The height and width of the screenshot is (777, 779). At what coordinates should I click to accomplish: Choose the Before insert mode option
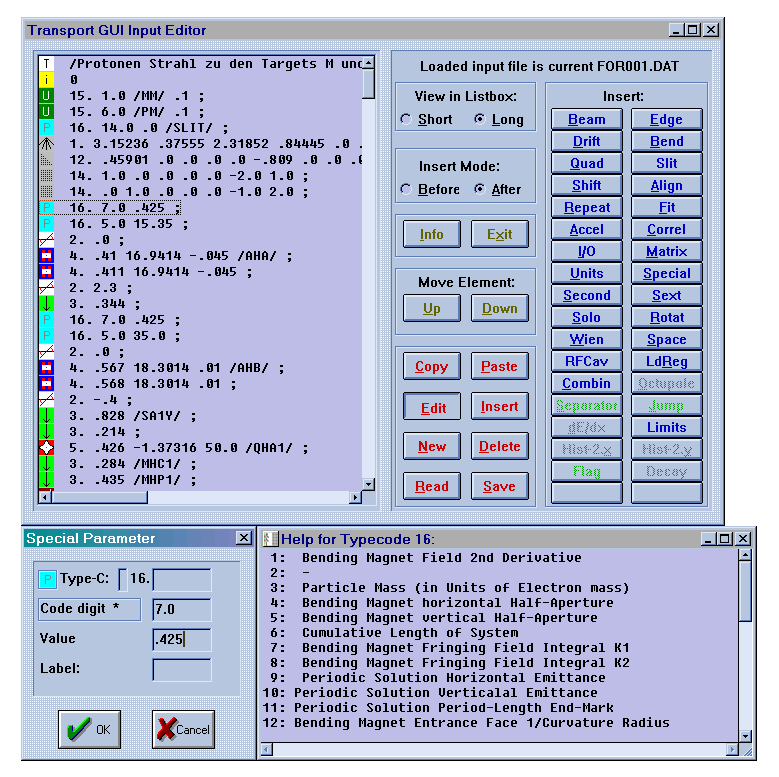405,189
